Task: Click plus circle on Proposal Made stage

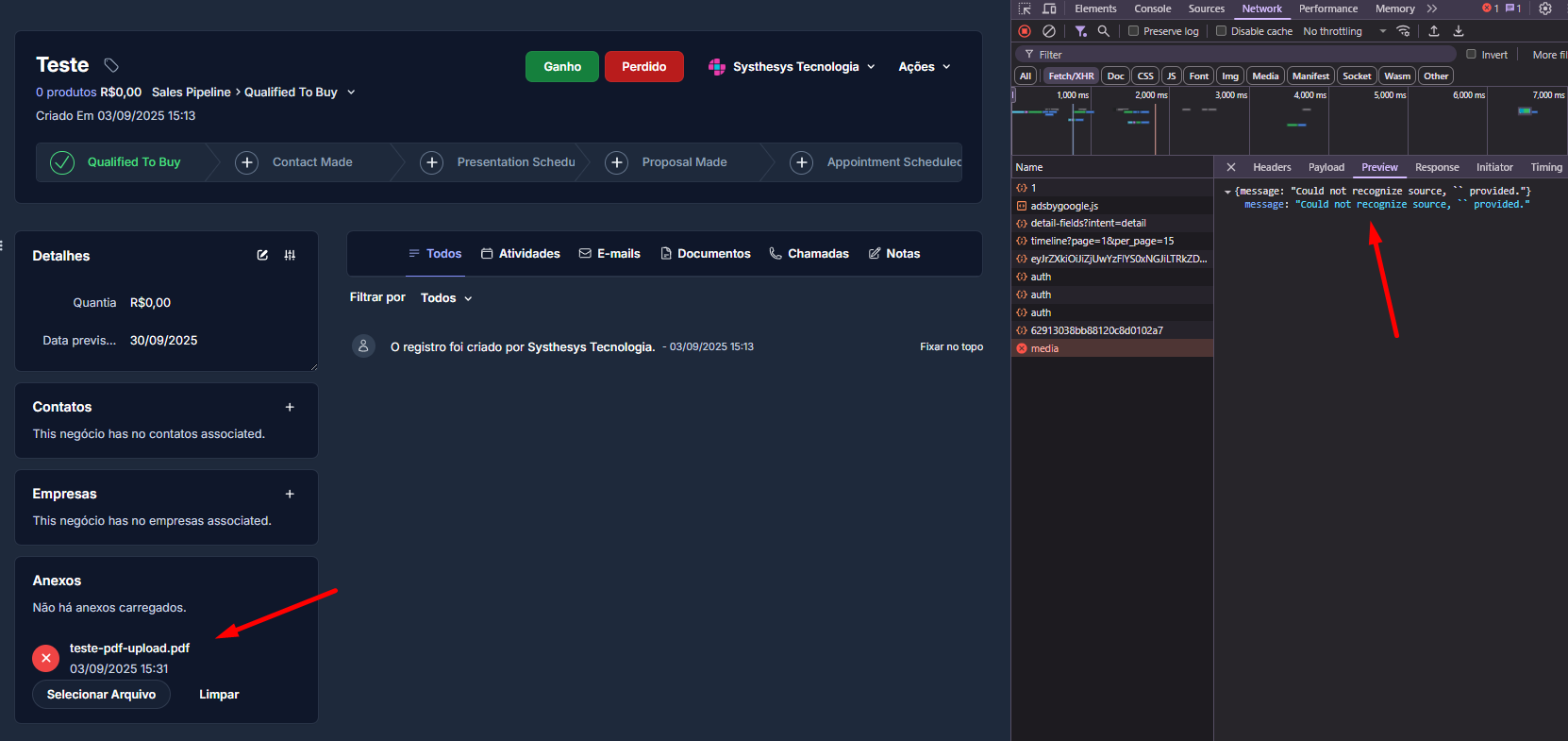Action: 617,162
